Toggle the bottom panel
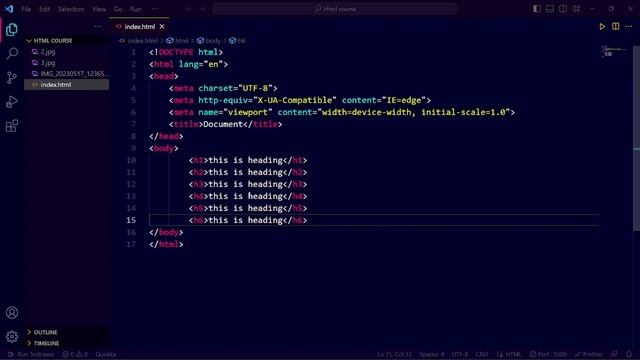This screenshot has width=640, height=360. [550, 9]
